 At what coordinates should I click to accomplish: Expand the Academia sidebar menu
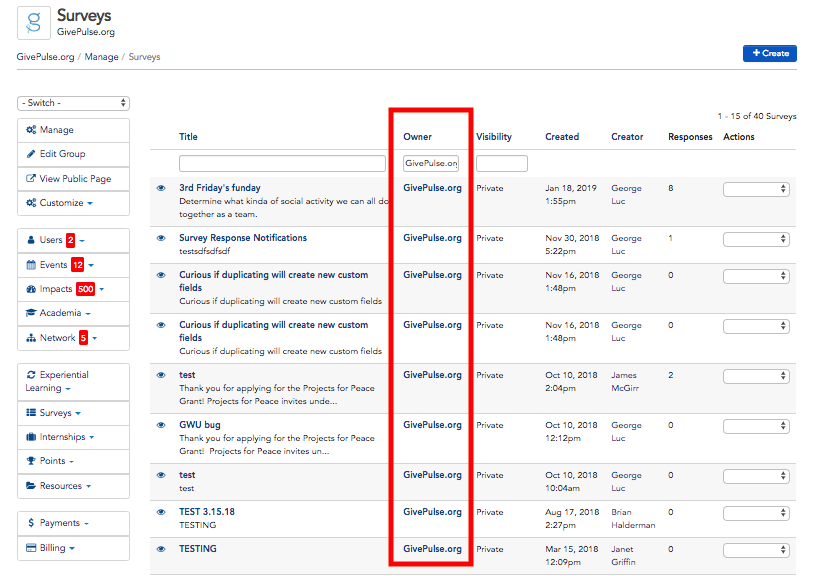(x=73, y=313)
